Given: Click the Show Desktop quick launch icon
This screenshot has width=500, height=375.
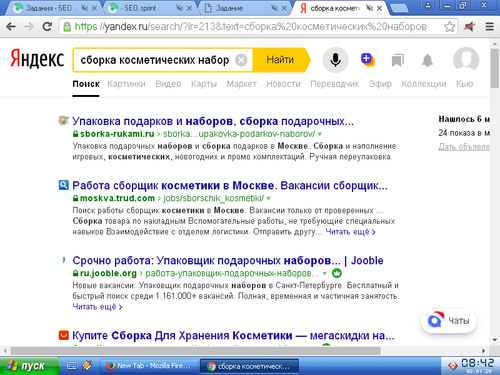Looking at the screenshot, I should pos(72,366).
